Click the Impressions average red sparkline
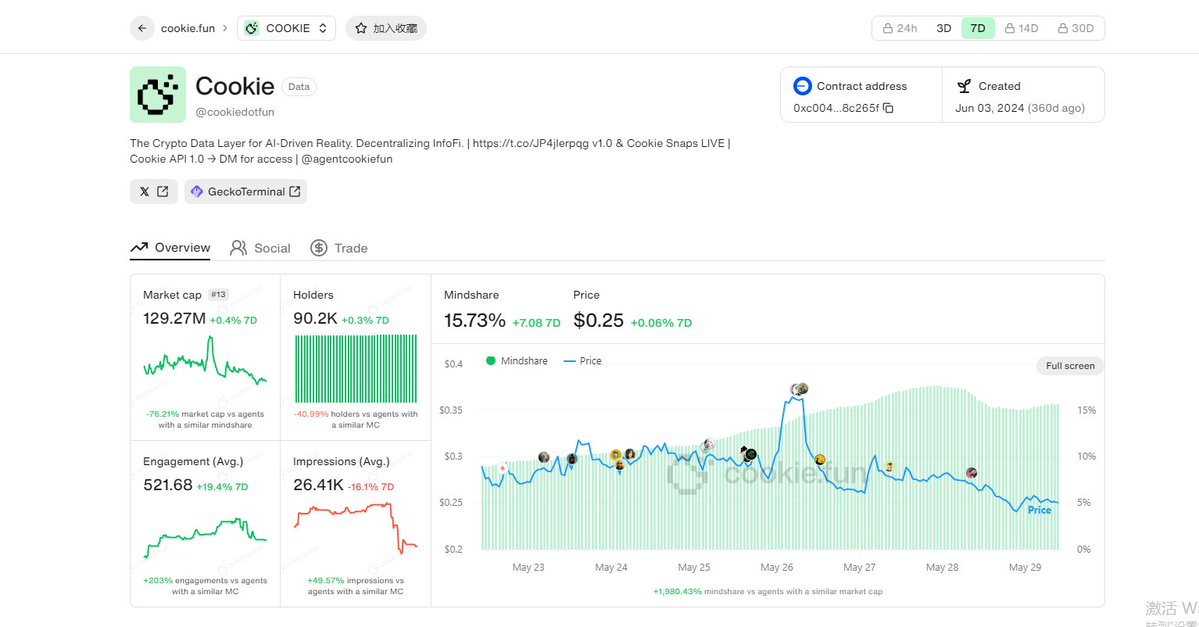The width and height of the screenshot is (1199, 627). pyautogui.click(x=356, y=528)
